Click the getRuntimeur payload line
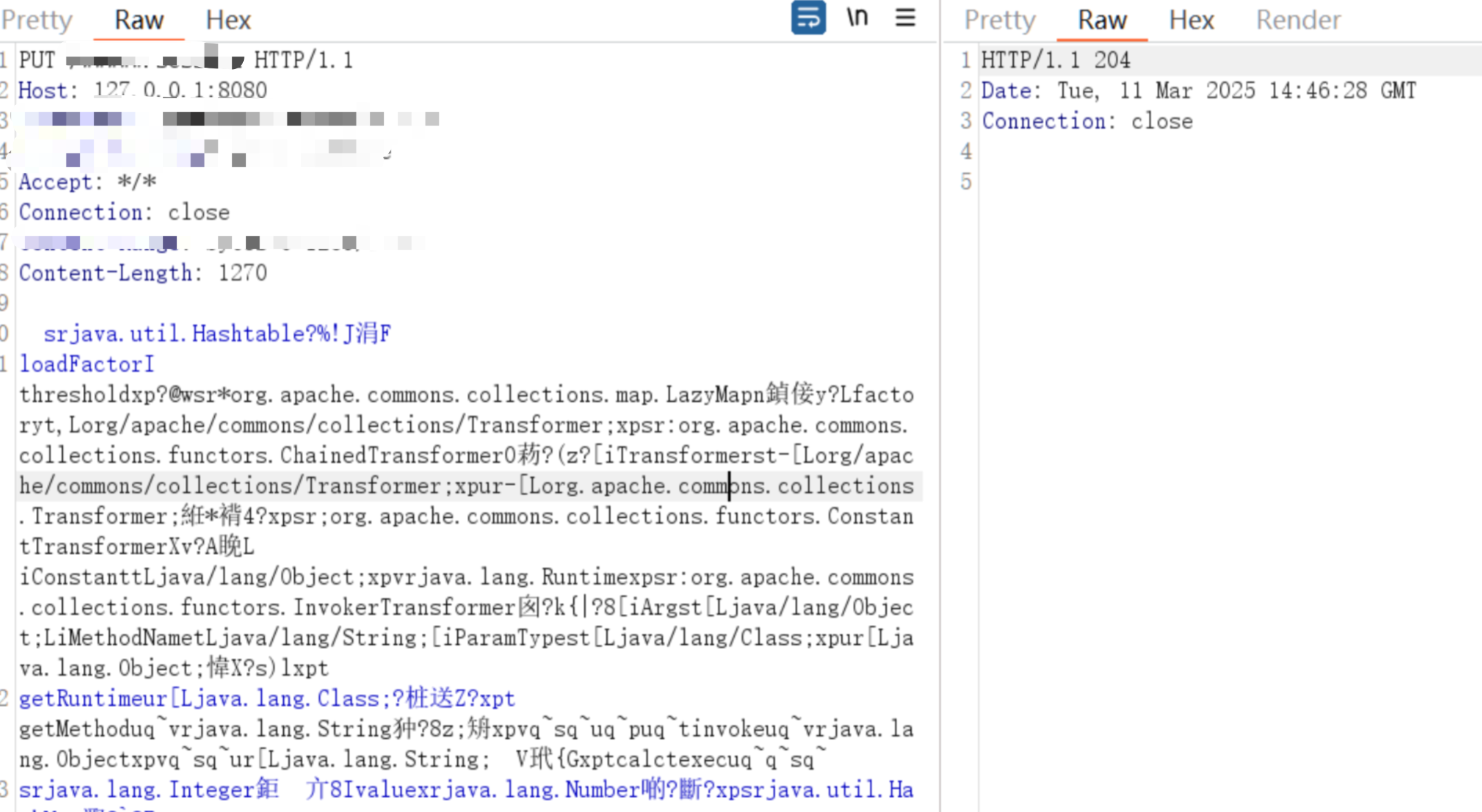 point(267,699)
